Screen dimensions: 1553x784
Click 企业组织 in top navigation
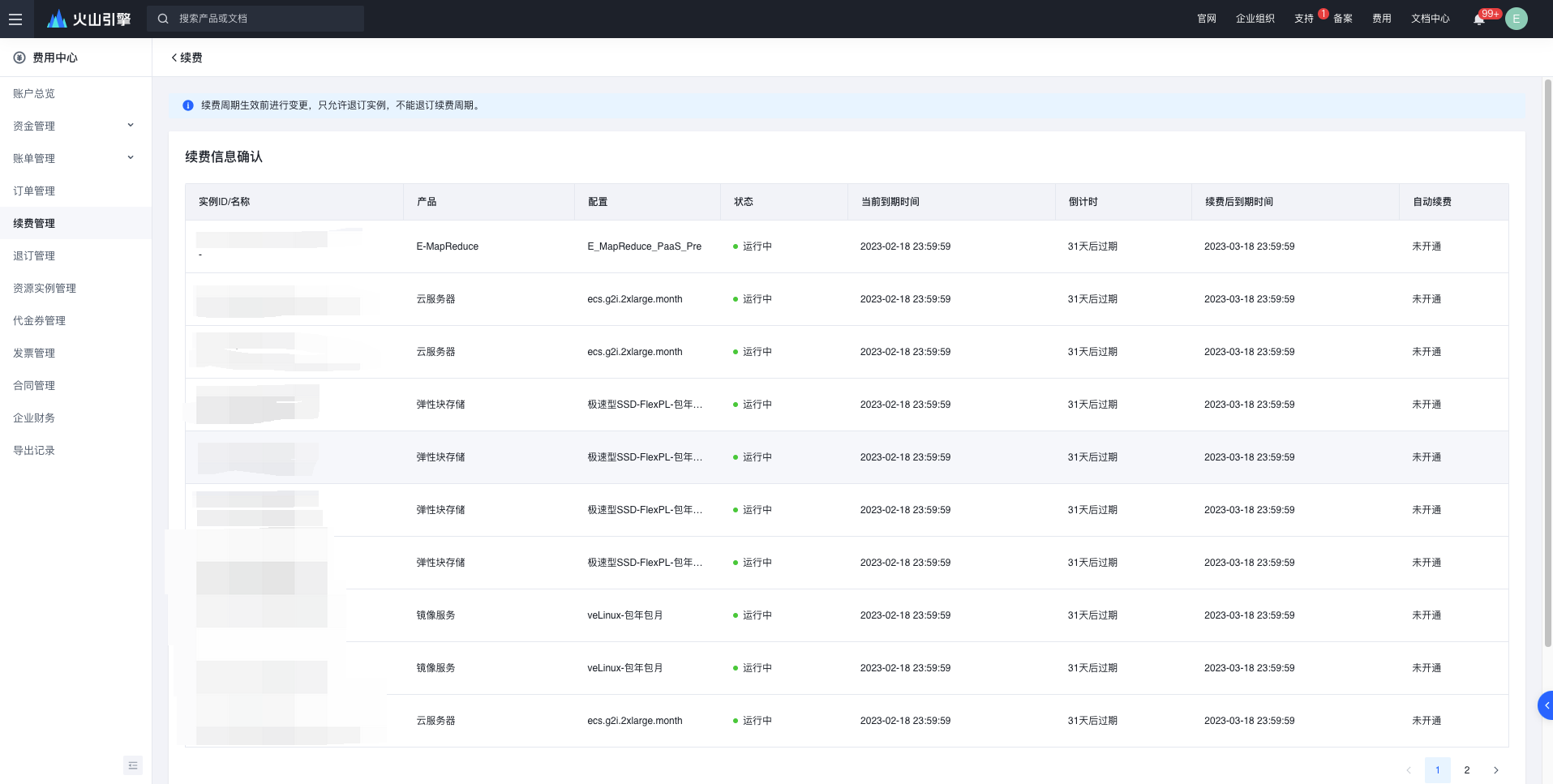point(1255,19)
